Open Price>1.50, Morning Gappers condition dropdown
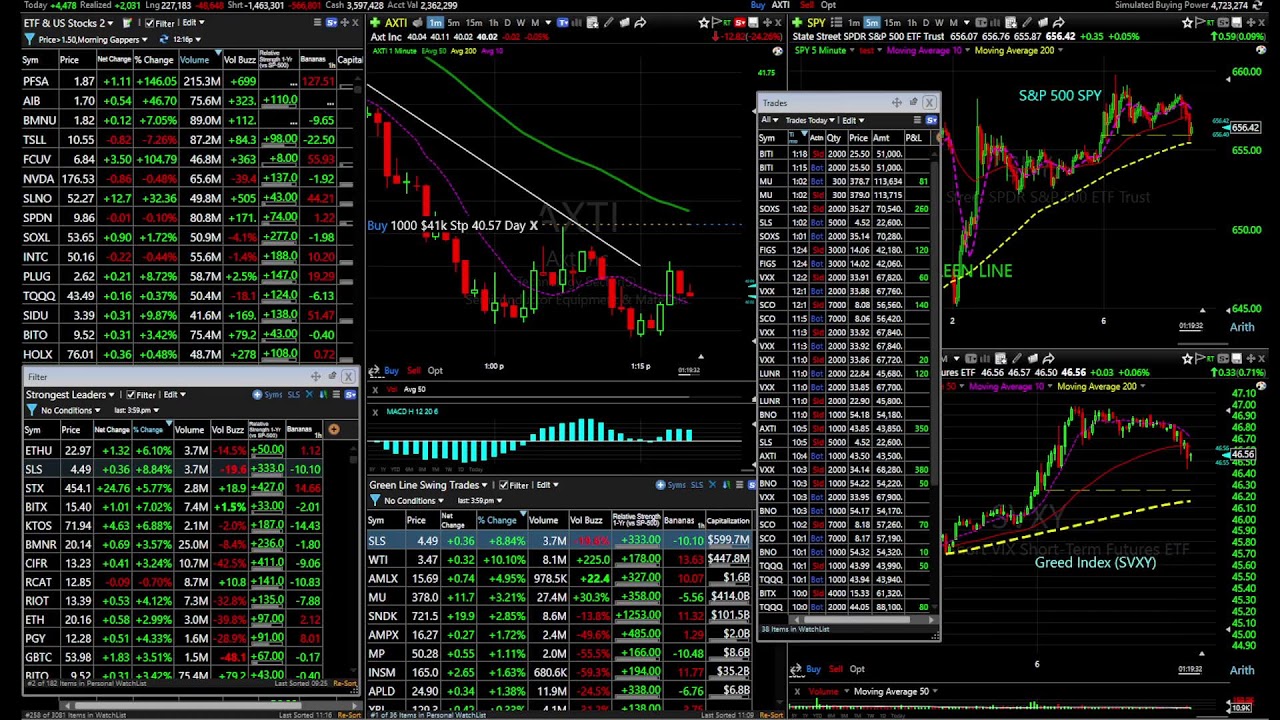 click(x=145, y=39)
